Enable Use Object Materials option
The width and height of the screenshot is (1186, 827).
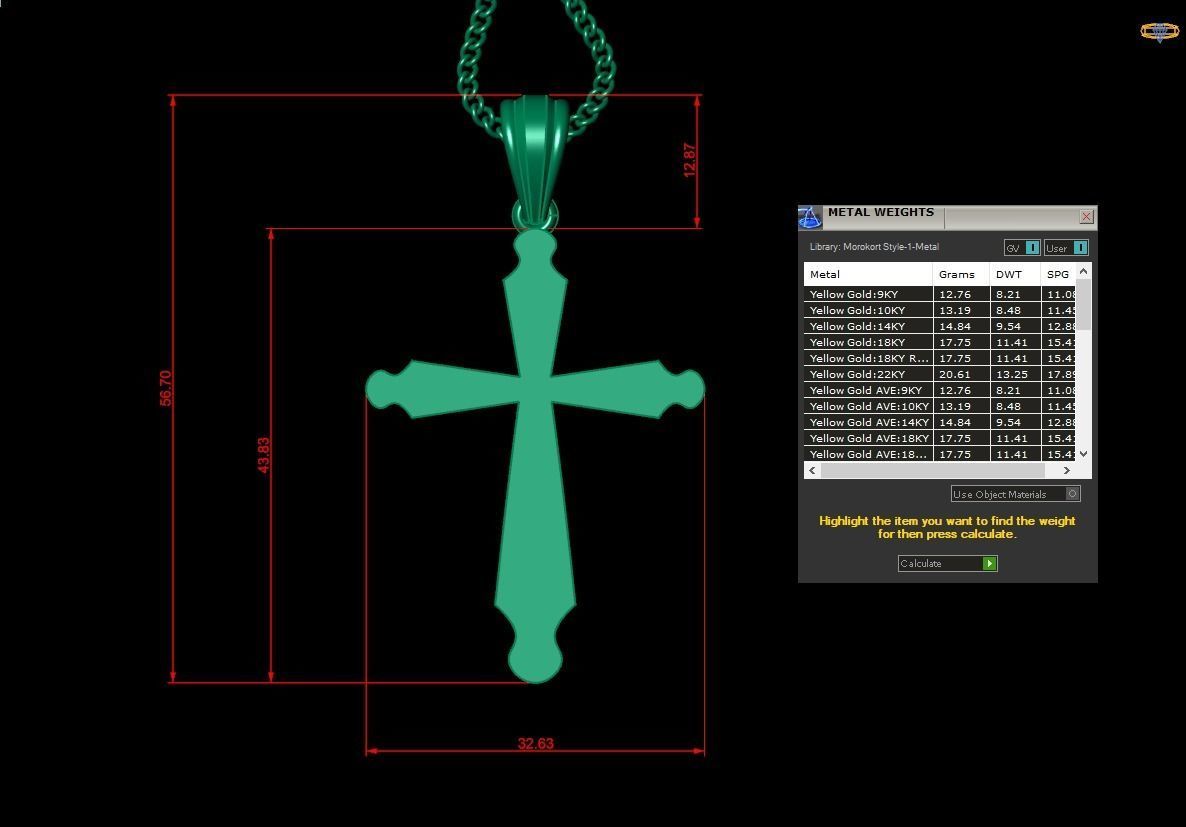tap(1015, 494)
